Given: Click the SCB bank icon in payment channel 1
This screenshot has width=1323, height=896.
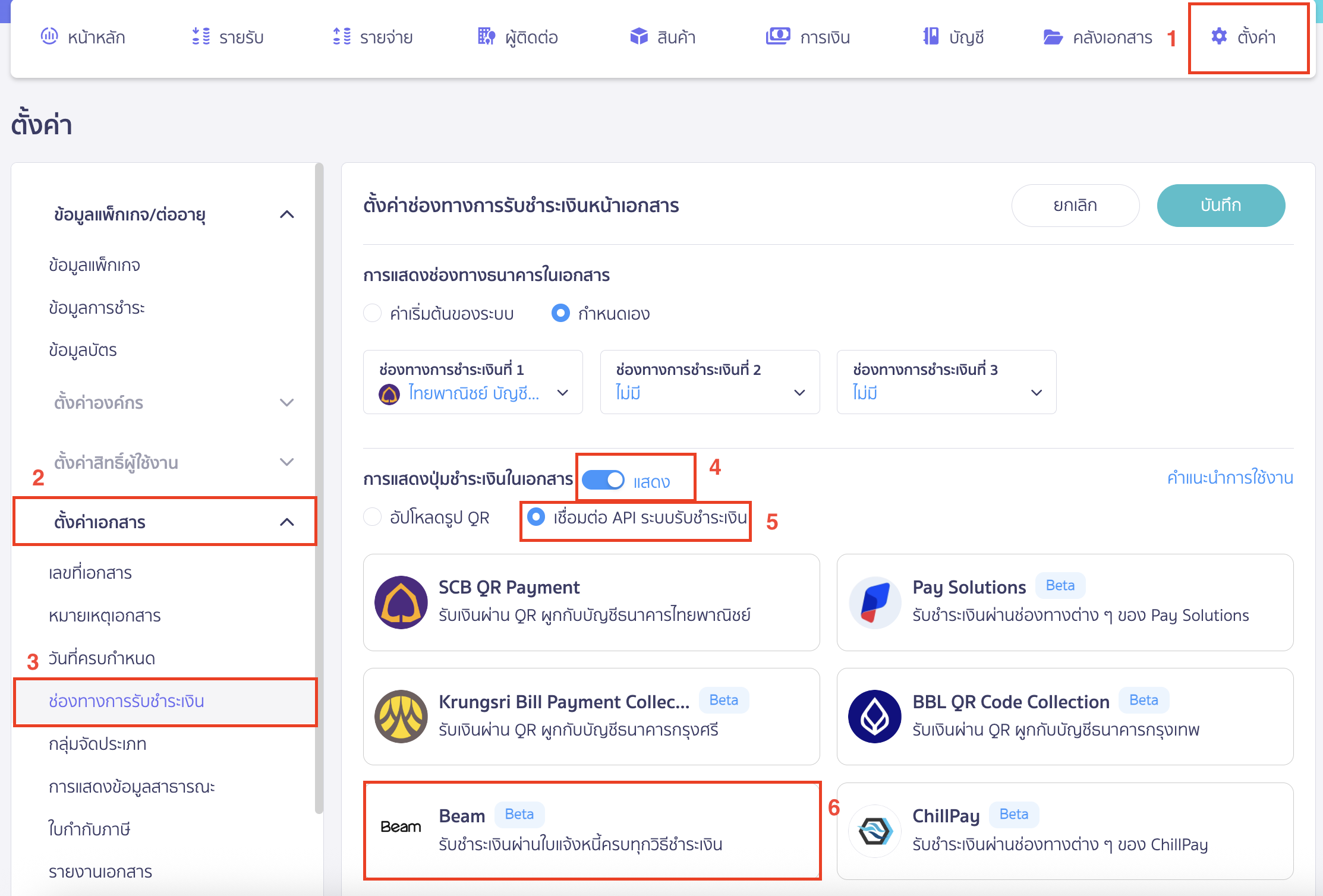Looking at the screenshot, I should point(389,393).
